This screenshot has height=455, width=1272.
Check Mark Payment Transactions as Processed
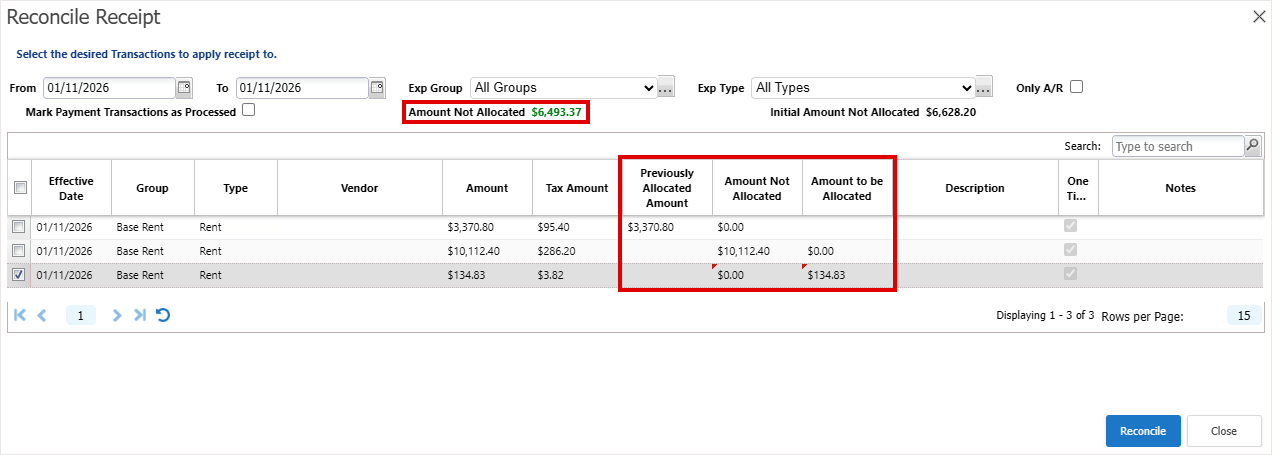(x=249, y=111)
